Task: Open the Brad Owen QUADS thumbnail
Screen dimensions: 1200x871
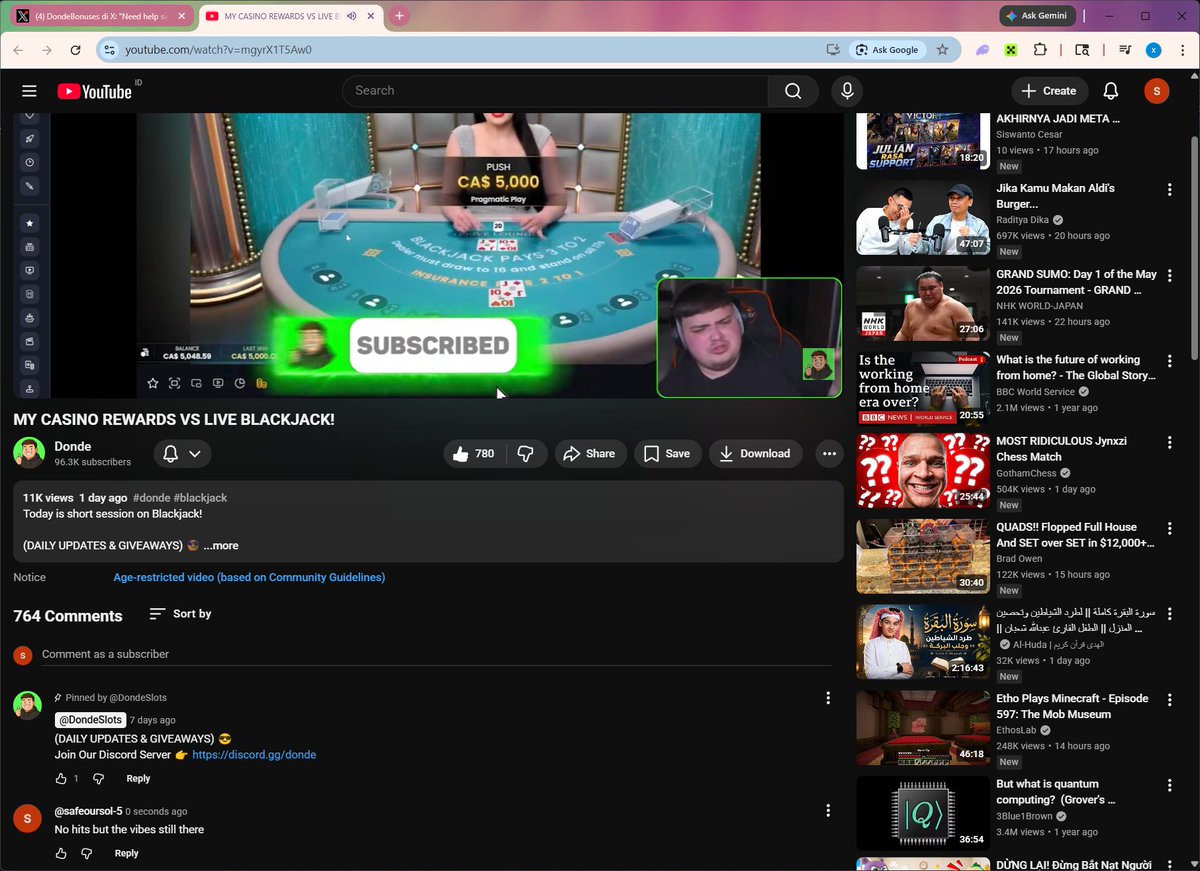Action: (923, 556)
